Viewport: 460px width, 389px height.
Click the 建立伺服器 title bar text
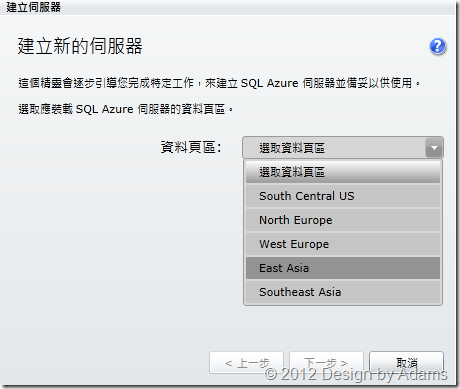[x=34, y=7]
